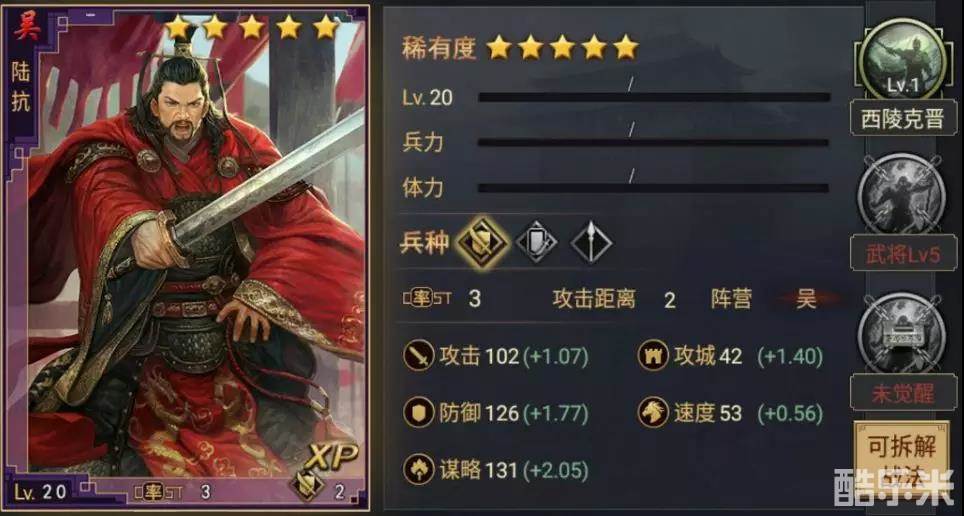Click the 未觉醒 awakening label
The width and height of the screenshot is (964, 516).
tap(903, 392)
